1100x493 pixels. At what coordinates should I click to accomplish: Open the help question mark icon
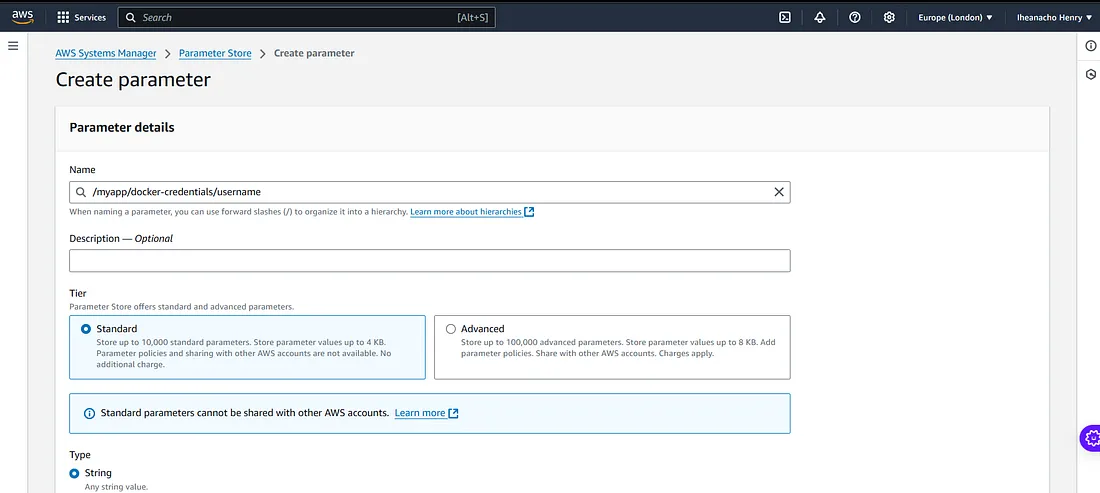(854, 18)
